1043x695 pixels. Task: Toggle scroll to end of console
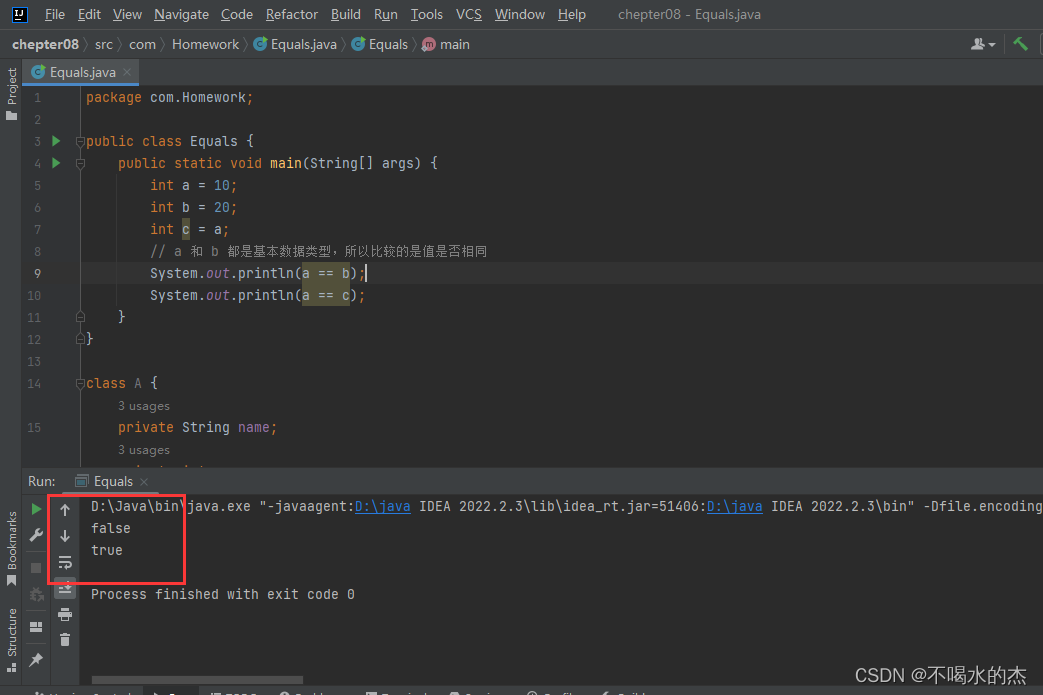[65, 589]
